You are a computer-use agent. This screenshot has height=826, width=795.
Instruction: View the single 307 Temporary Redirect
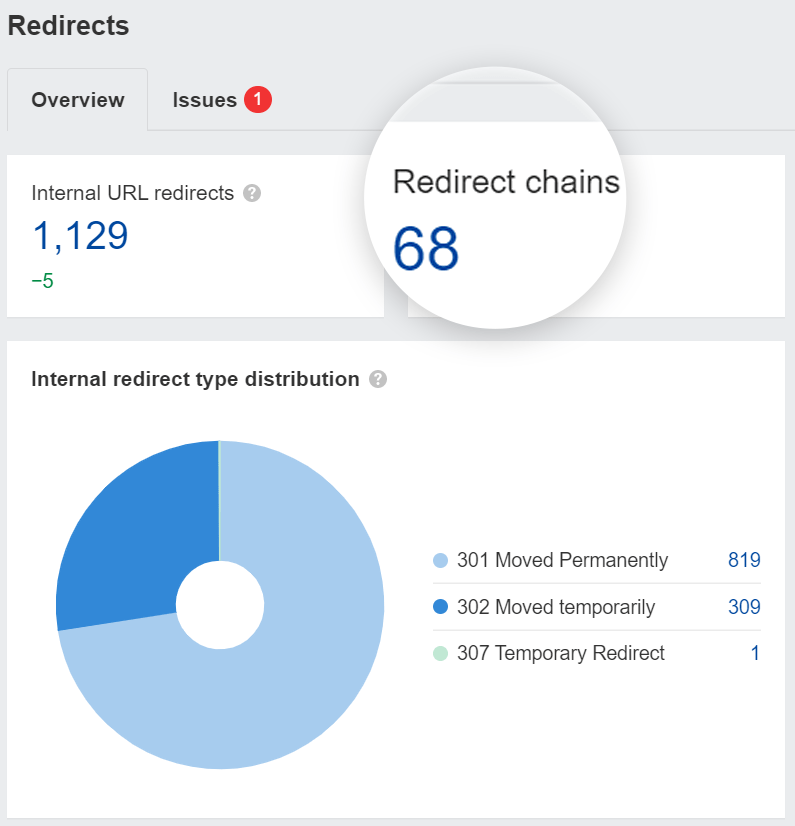click(757, 653)
